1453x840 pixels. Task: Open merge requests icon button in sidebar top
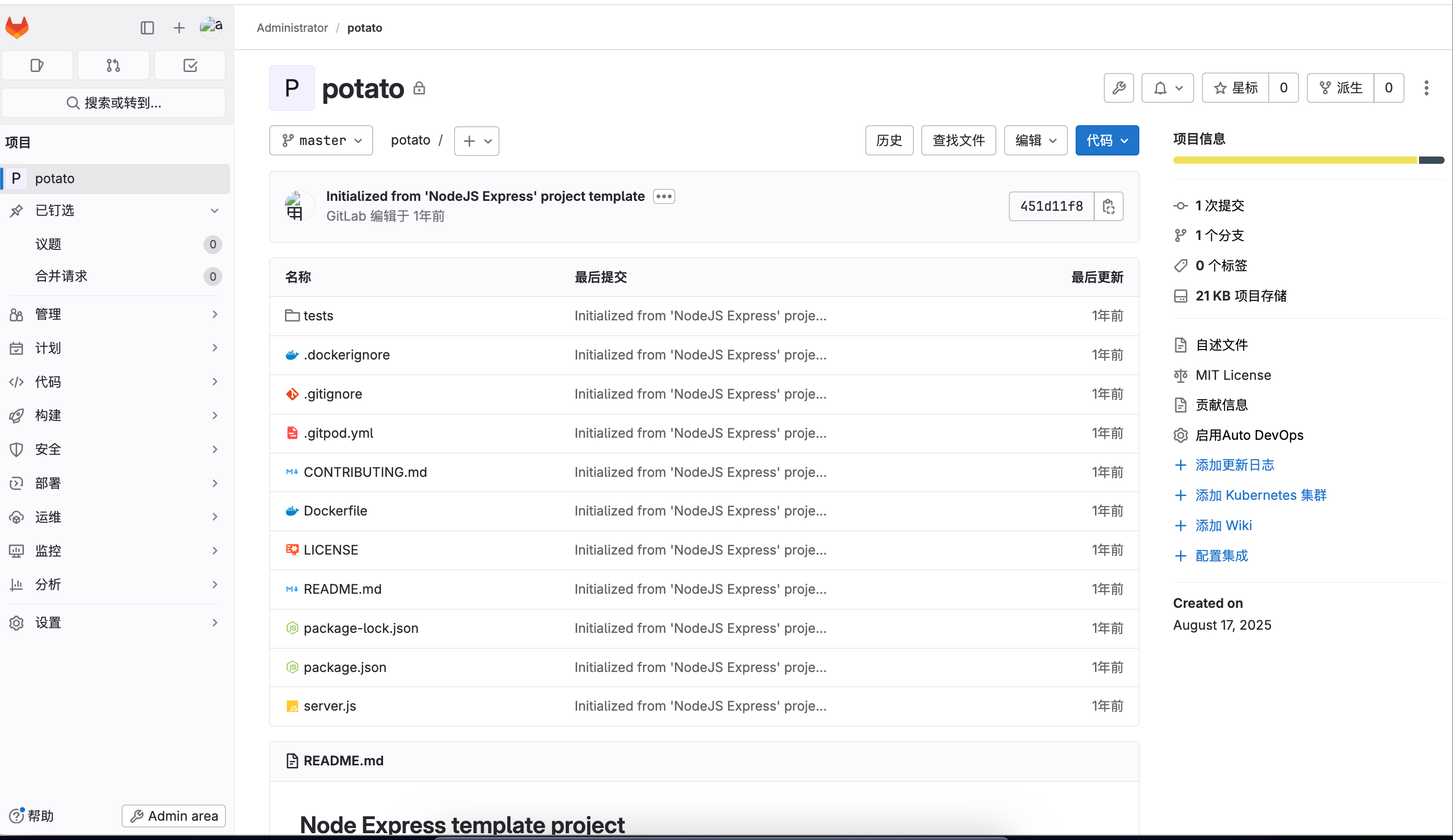point(114,65)
